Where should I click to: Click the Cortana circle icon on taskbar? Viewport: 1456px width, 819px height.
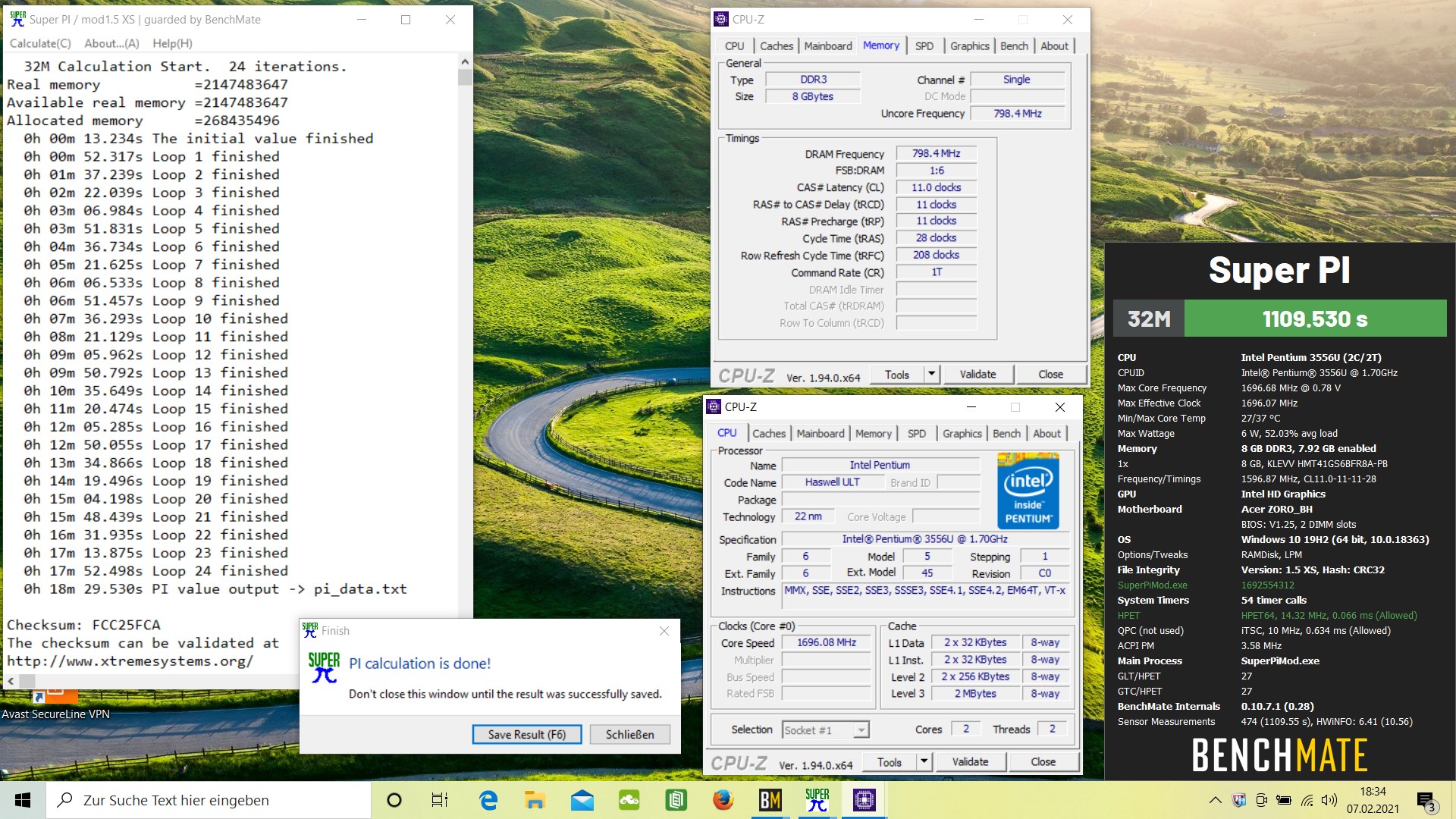coord(394,800)
